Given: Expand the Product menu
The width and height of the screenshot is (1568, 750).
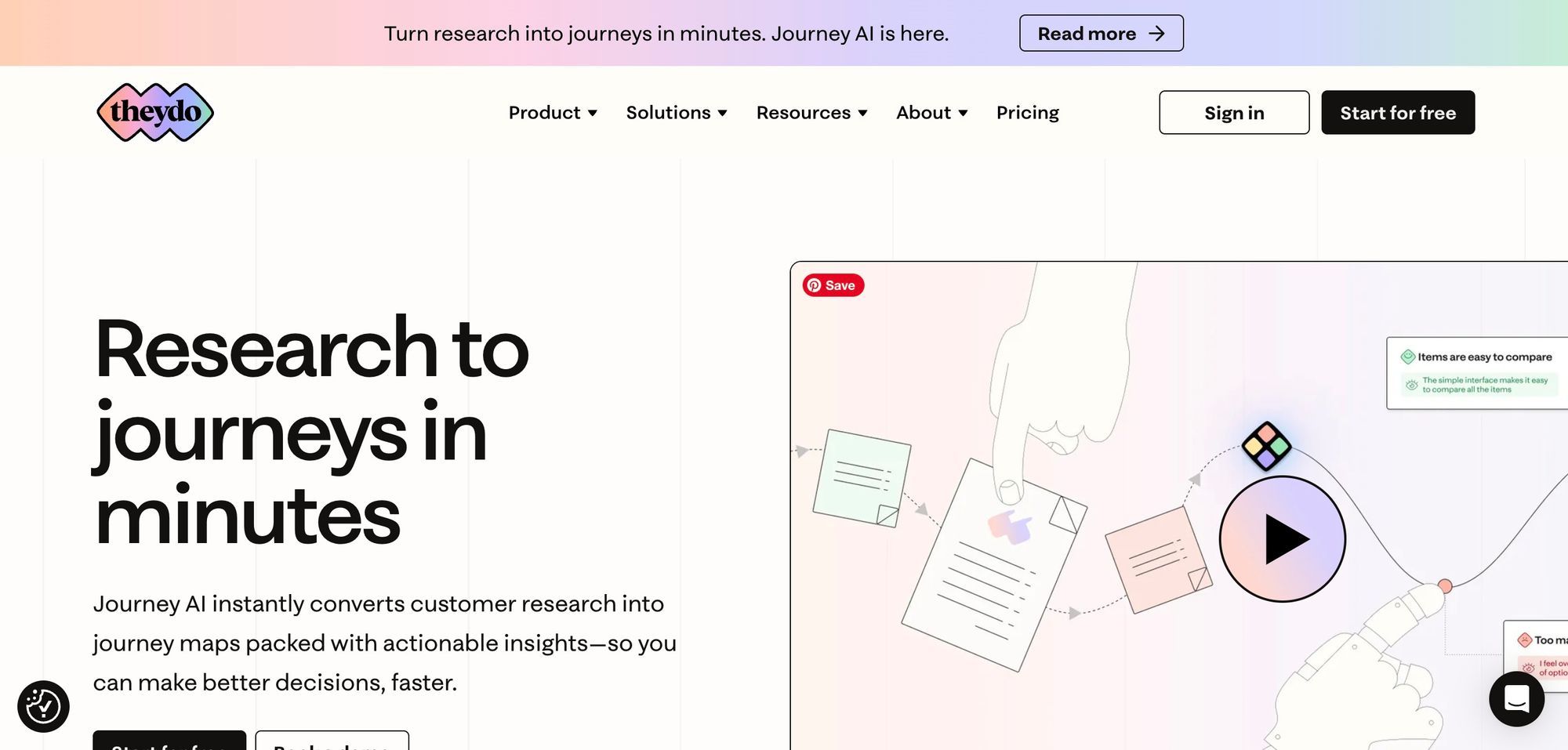Looking at the screenshot, I should [553, 113].
